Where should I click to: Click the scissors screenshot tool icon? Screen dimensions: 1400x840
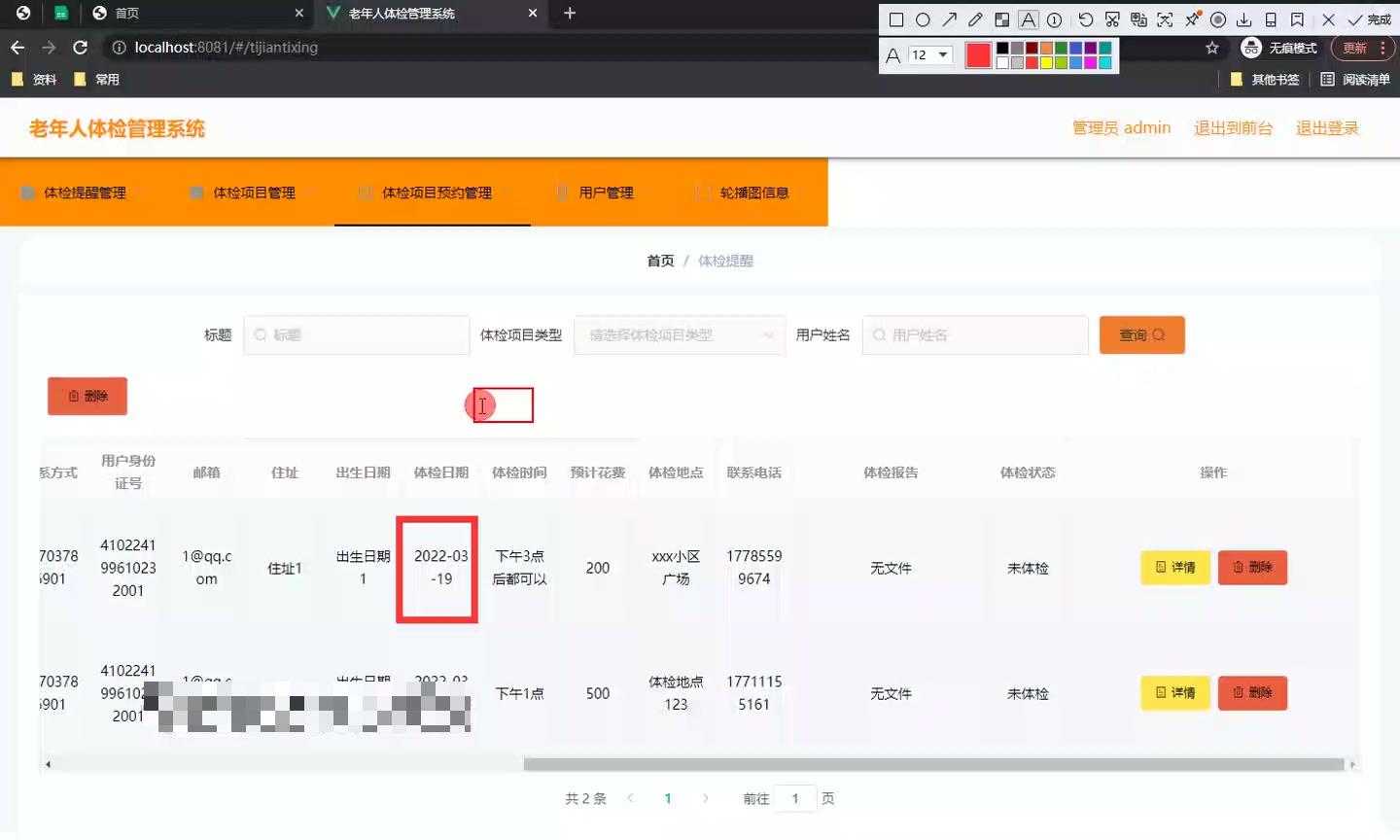(1112, 19)
